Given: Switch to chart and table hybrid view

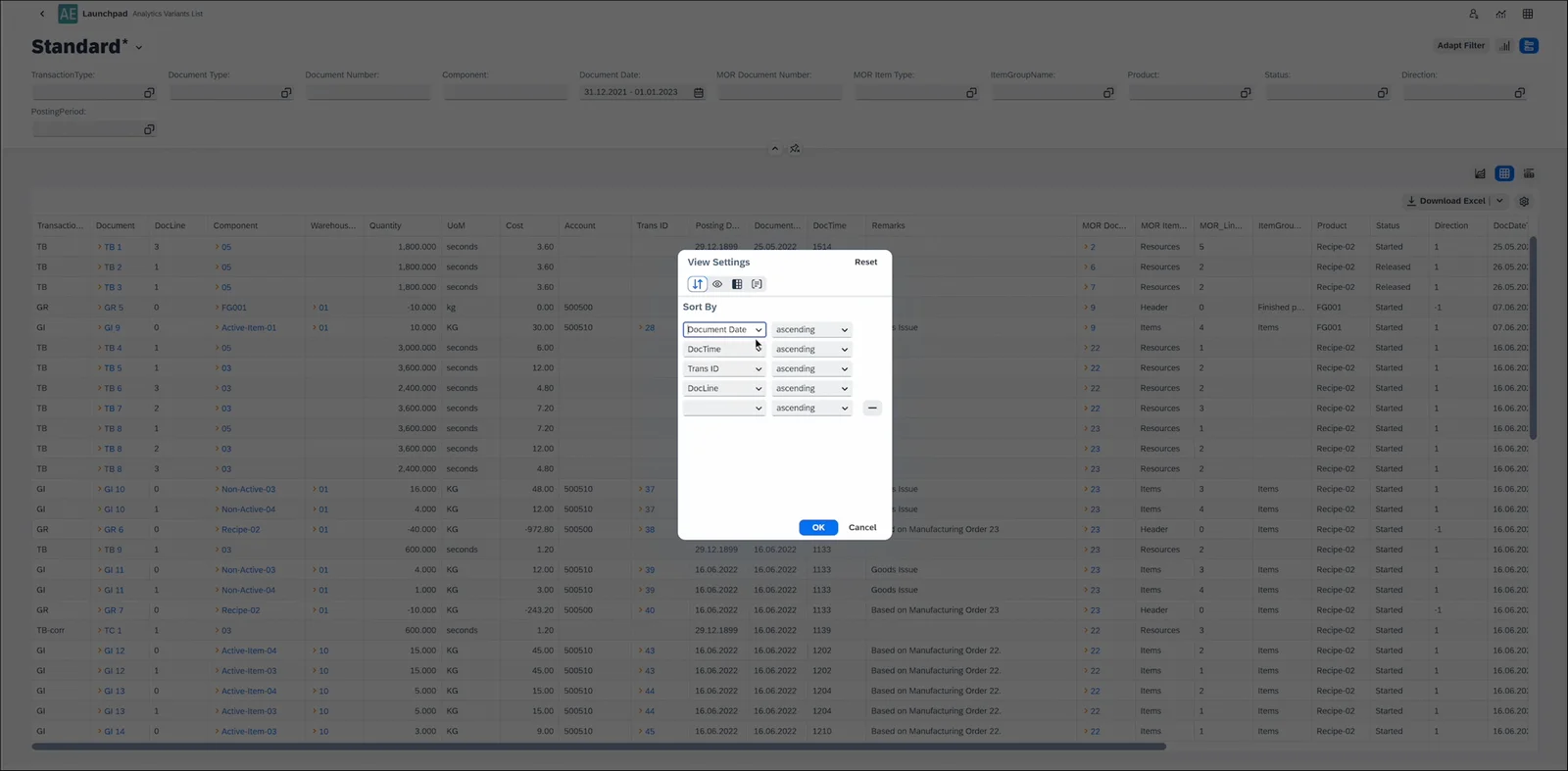Looking at the screenshot, I should (x=1529, y=173).
